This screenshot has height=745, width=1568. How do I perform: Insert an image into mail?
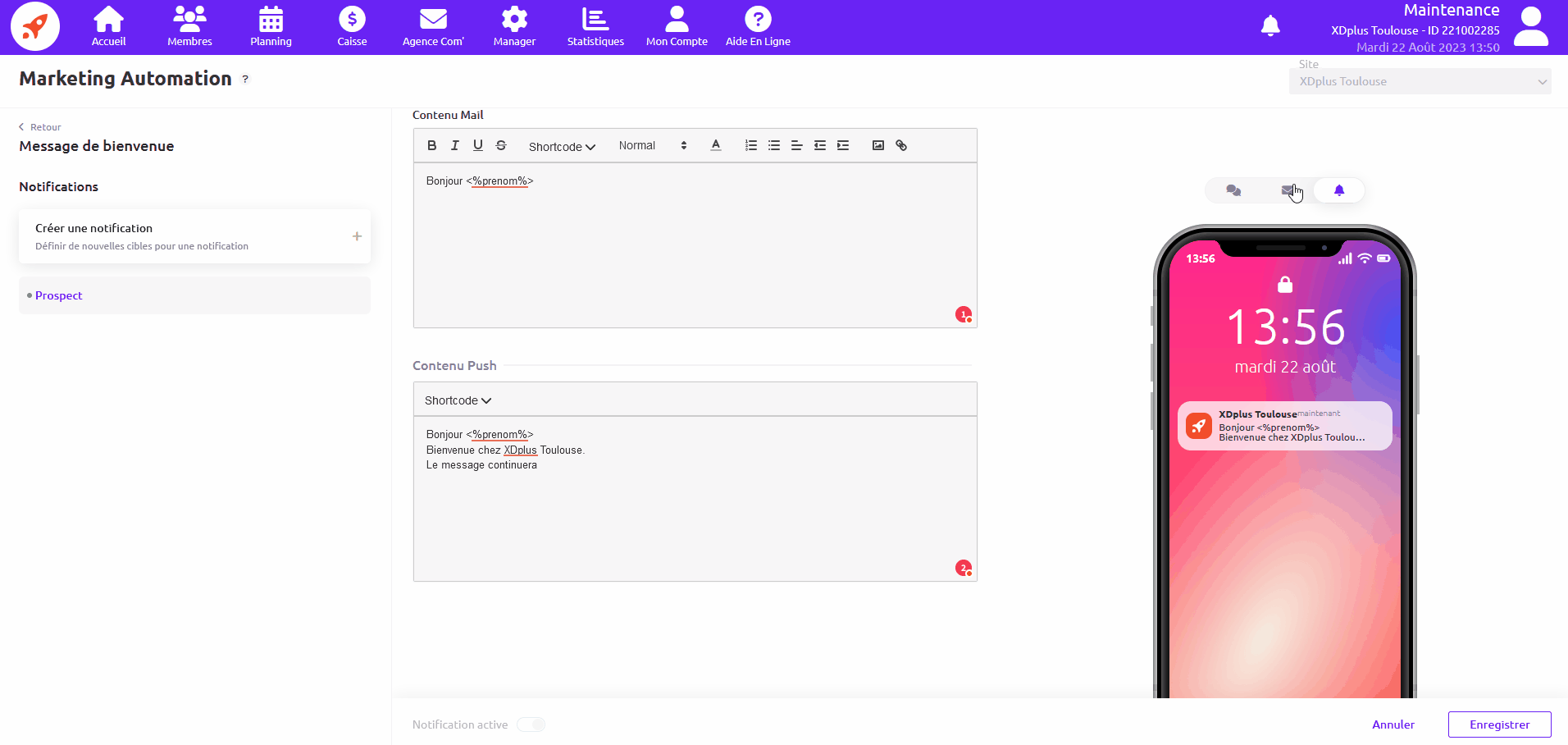[878, 145]
